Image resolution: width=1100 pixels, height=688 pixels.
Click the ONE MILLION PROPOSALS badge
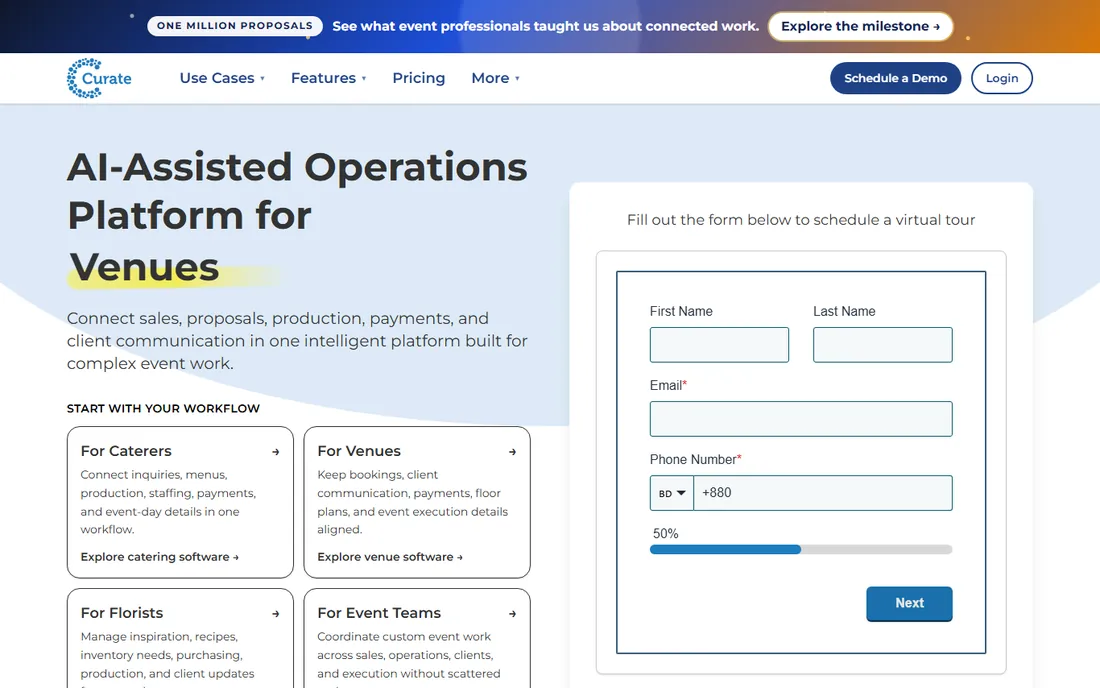[235, 26]
